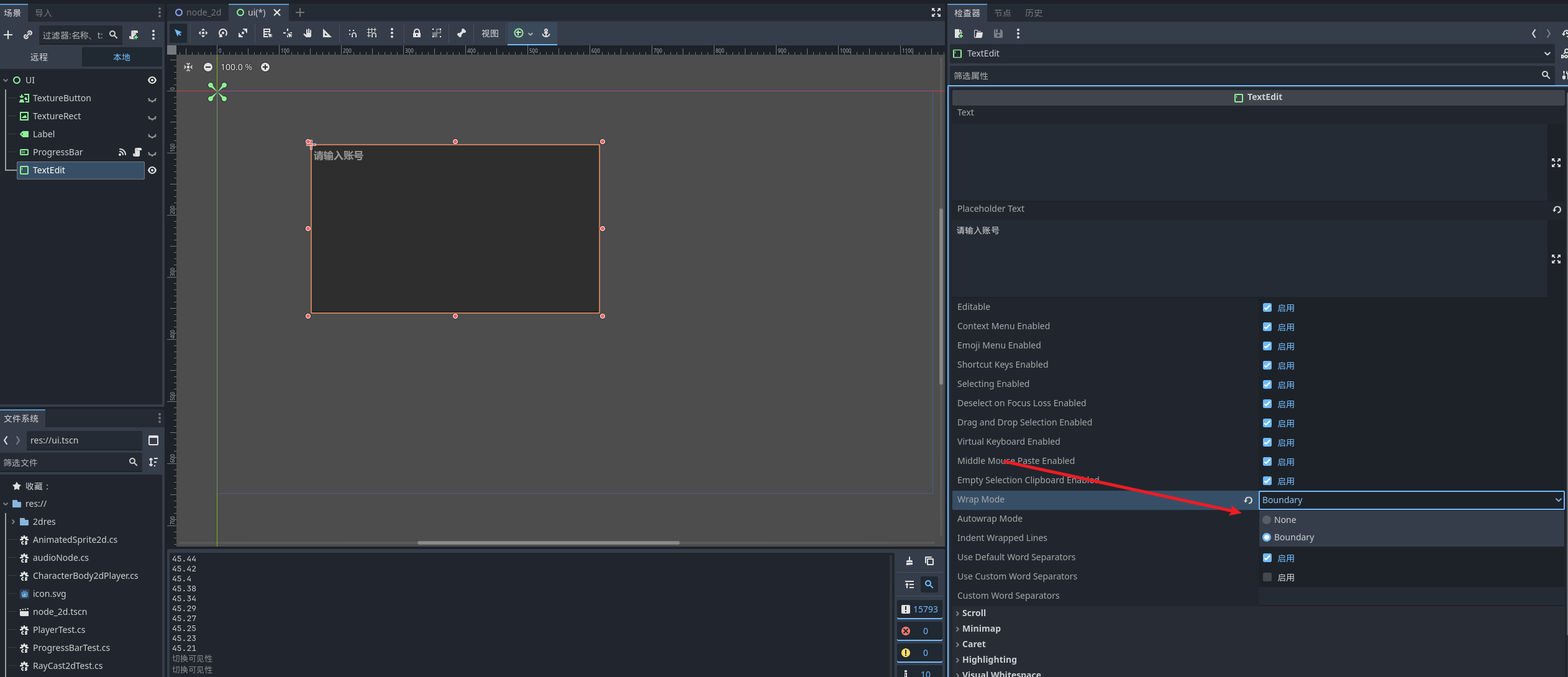Create a new resource in the inspector

(x=959, y=34)
